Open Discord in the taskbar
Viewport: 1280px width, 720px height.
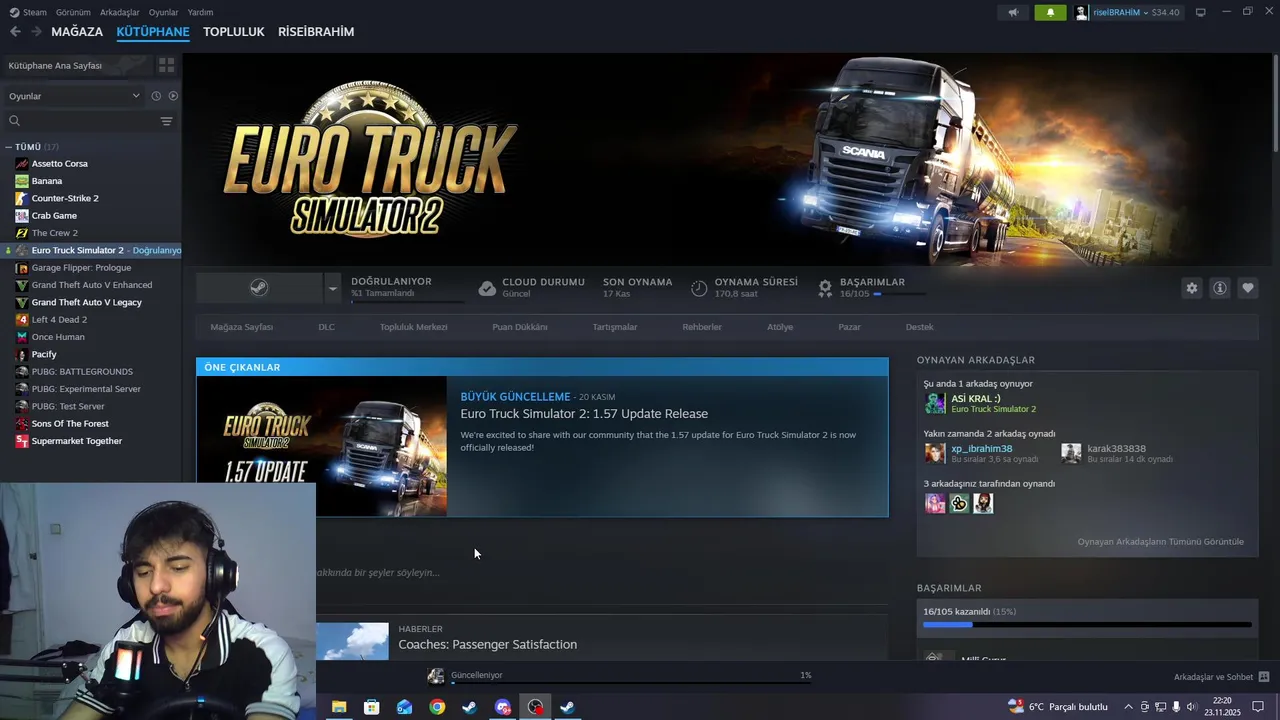click(503, 707)
